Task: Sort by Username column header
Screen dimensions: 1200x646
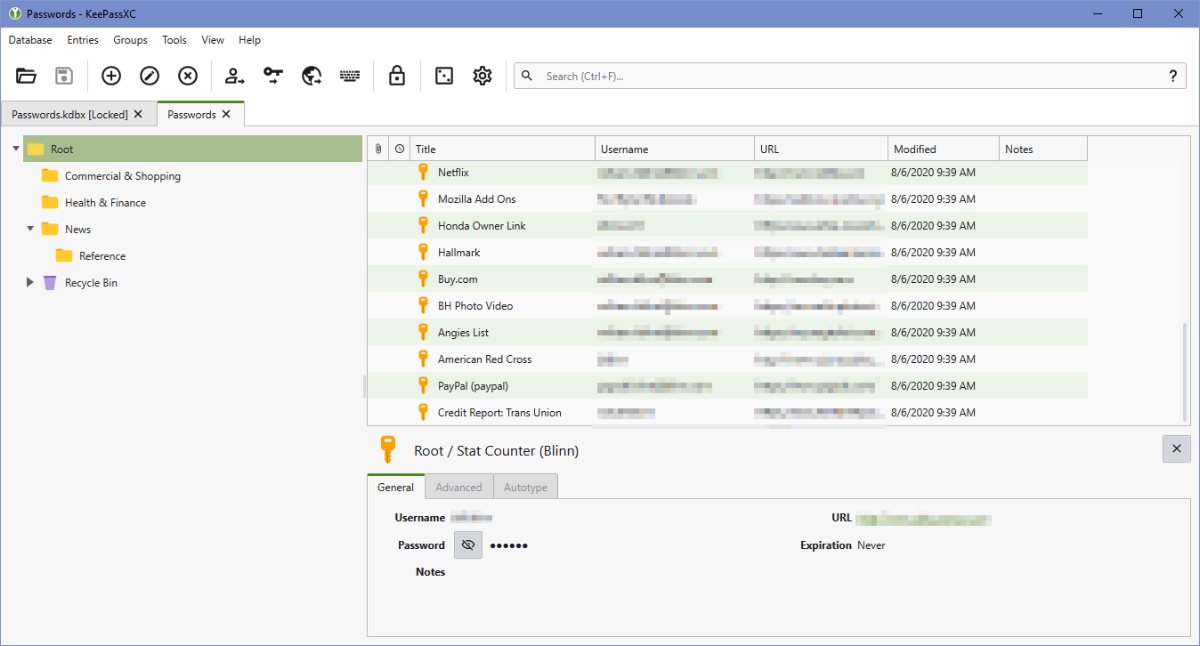Action: pos(675,149)
